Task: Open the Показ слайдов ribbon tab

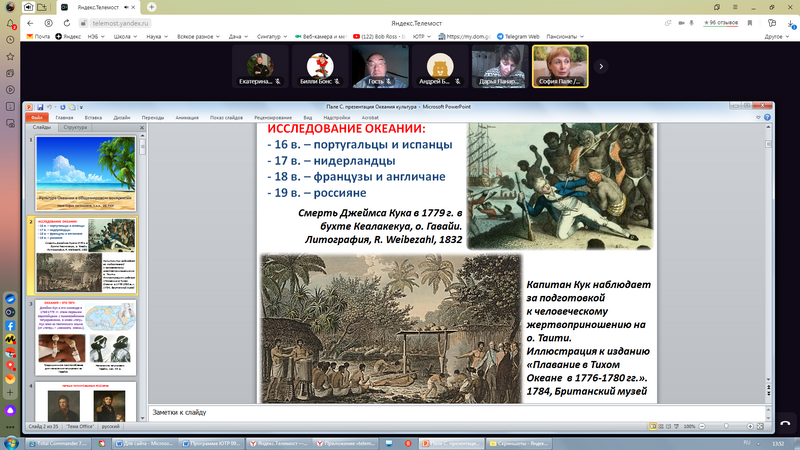Action: 226,117
